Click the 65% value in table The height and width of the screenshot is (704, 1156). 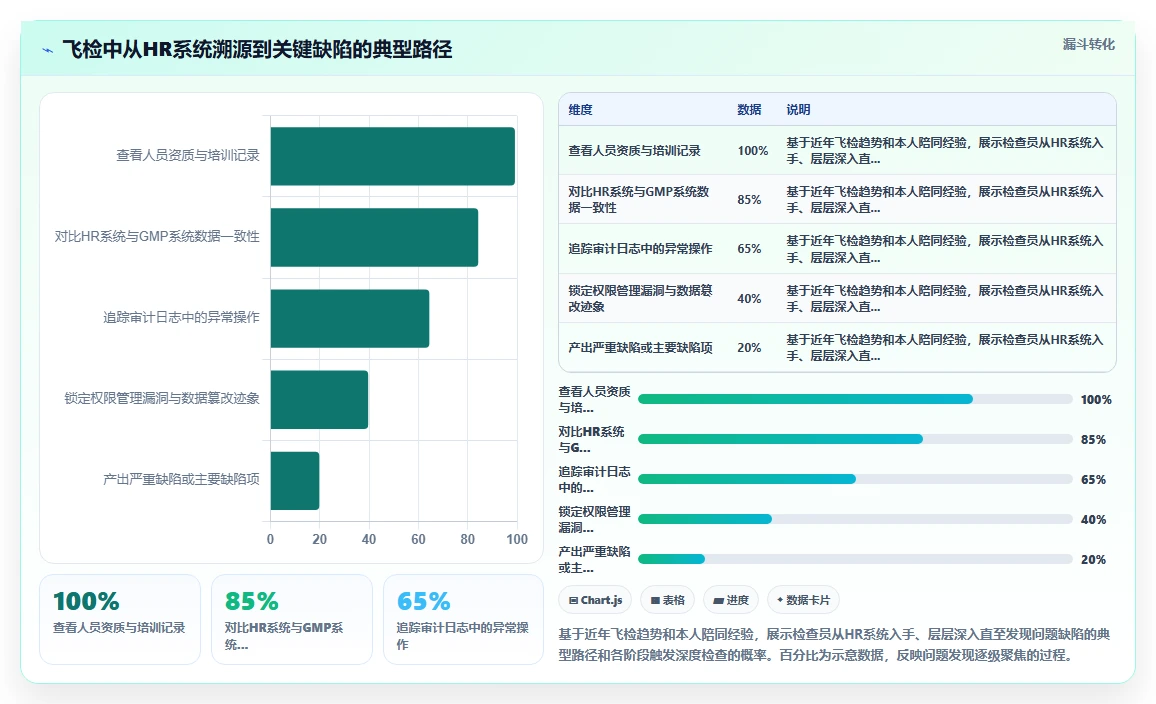tap(749, 248)
